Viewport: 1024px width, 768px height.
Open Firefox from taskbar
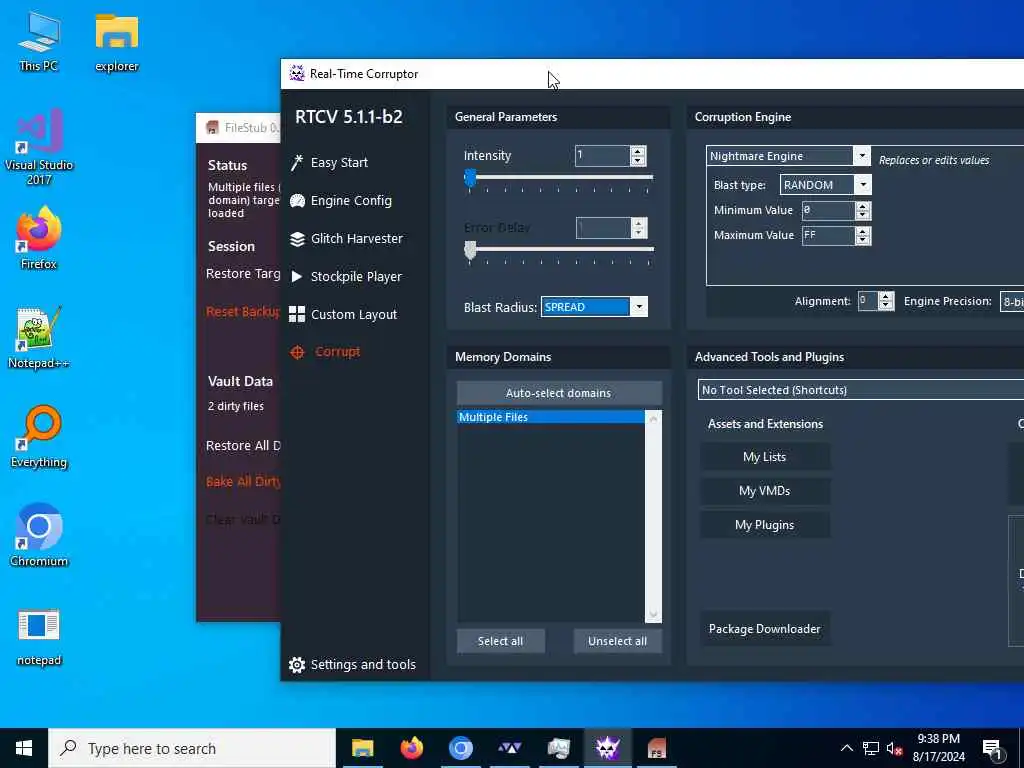coord(411,748)
